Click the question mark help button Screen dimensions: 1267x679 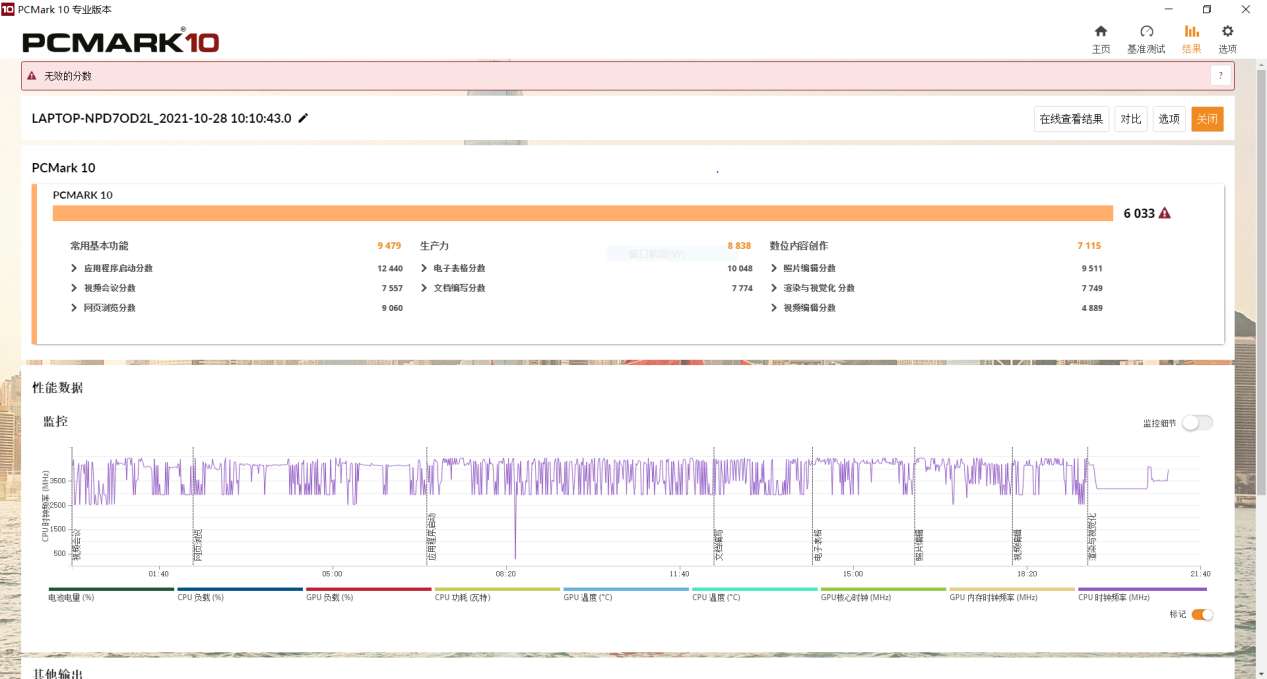[1220, 76]
